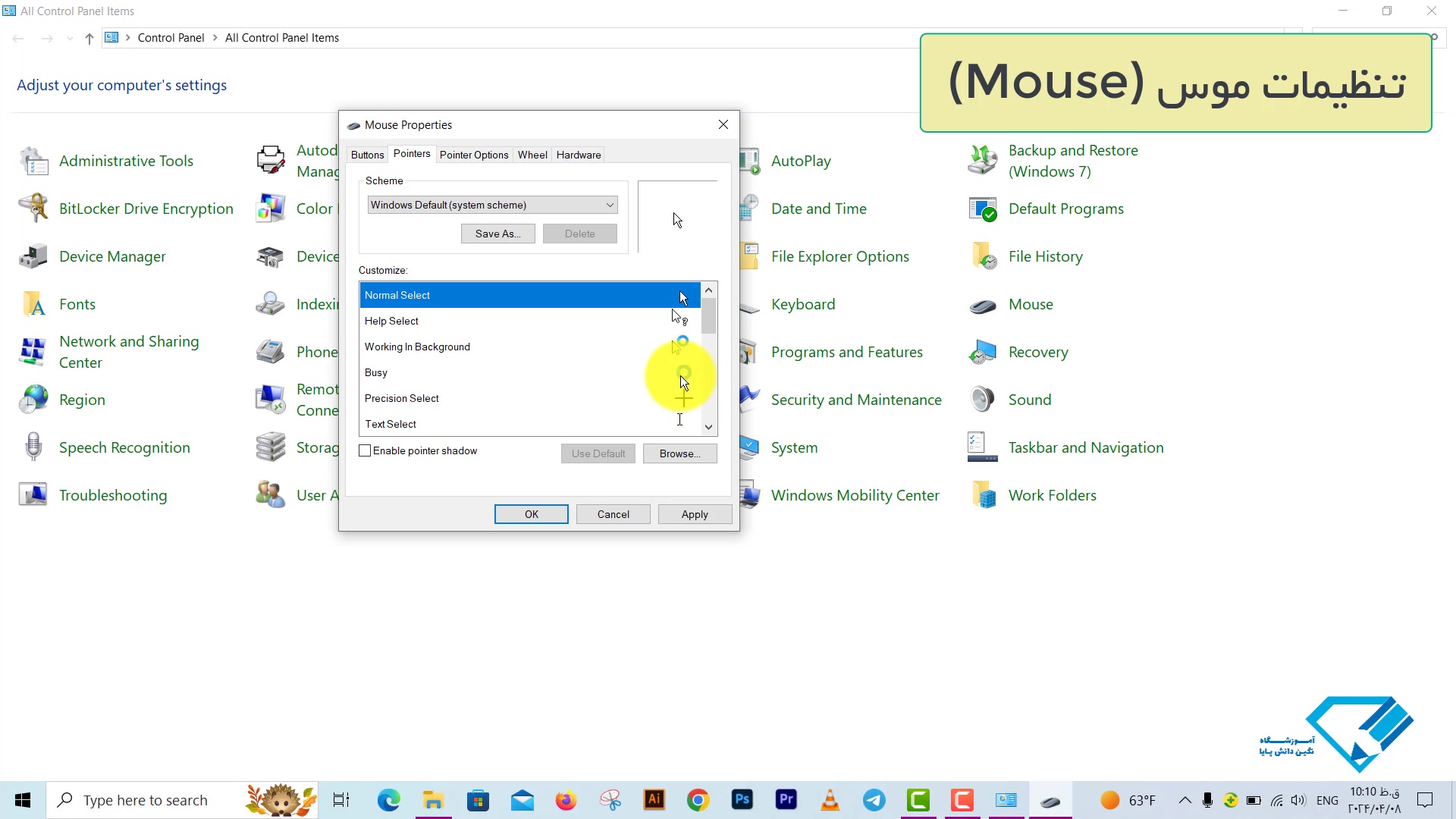Expand the Scheme dropdown list

point(610,206)
